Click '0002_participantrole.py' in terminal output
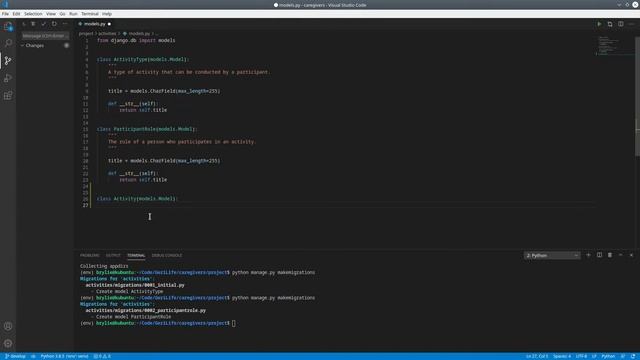This screenshot has height=360, width=640. pyautogui.click(x=174, y=311)
